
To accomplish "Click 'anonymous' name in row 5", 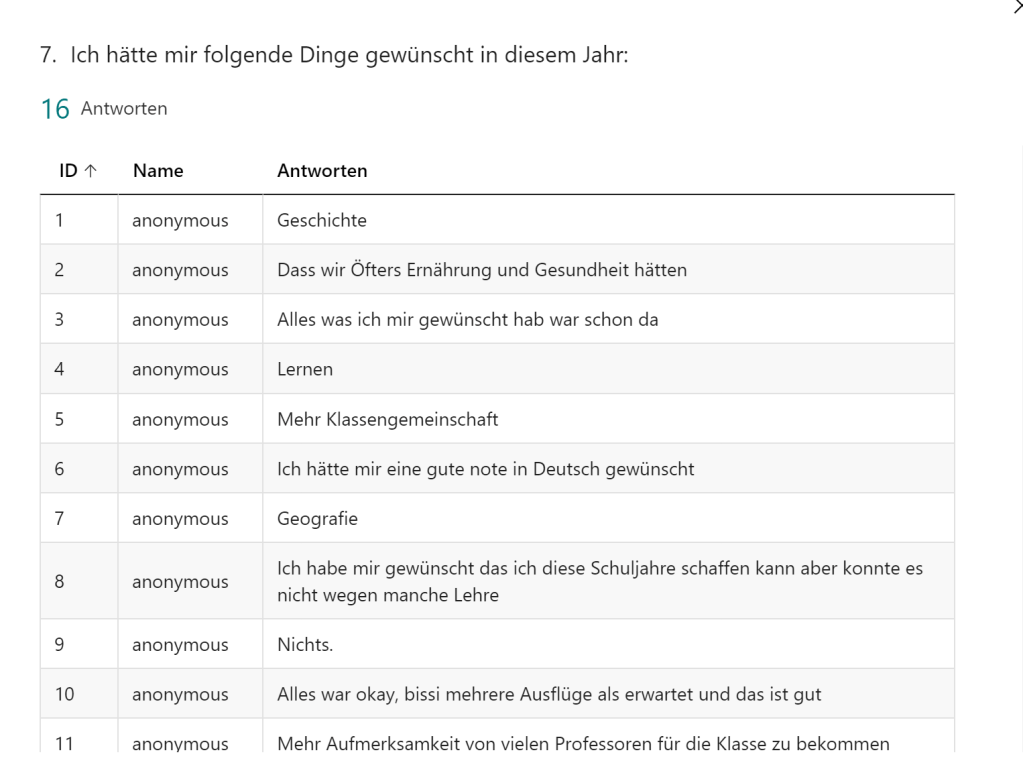I will 180,419.
